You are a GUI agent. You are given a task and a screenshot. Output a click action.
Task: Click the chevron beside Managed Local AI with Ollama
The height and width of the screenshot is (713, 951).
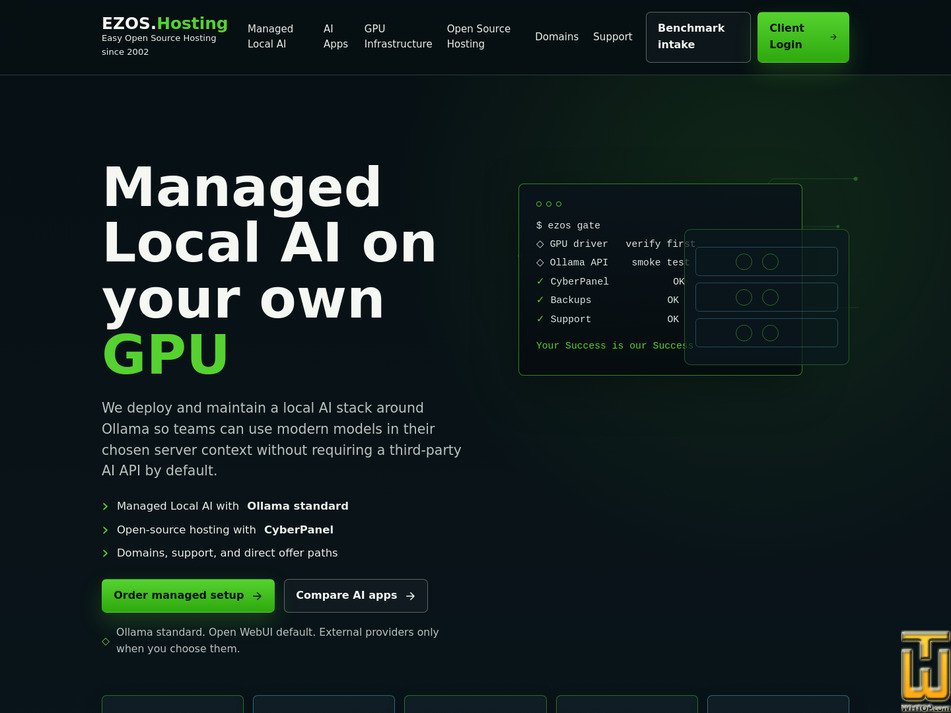click(106, 506)
